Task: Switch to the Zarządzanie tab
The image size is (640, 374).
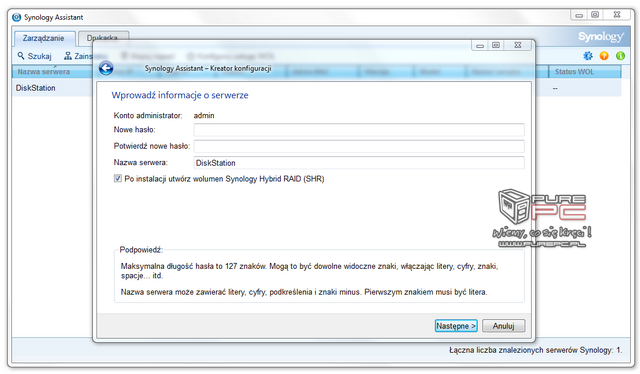Action: 44,38
